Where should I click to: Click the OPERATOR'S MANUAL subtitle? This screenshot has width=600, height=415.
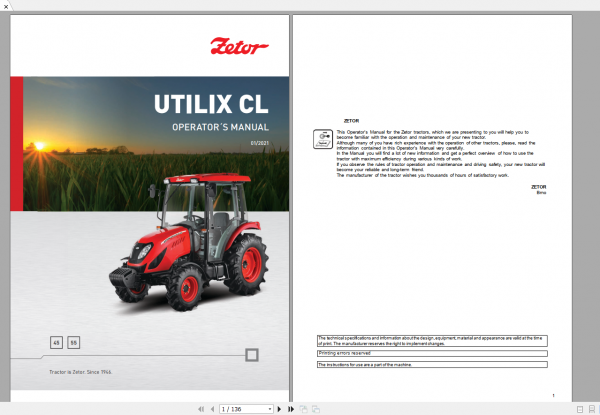pos(220,127)
